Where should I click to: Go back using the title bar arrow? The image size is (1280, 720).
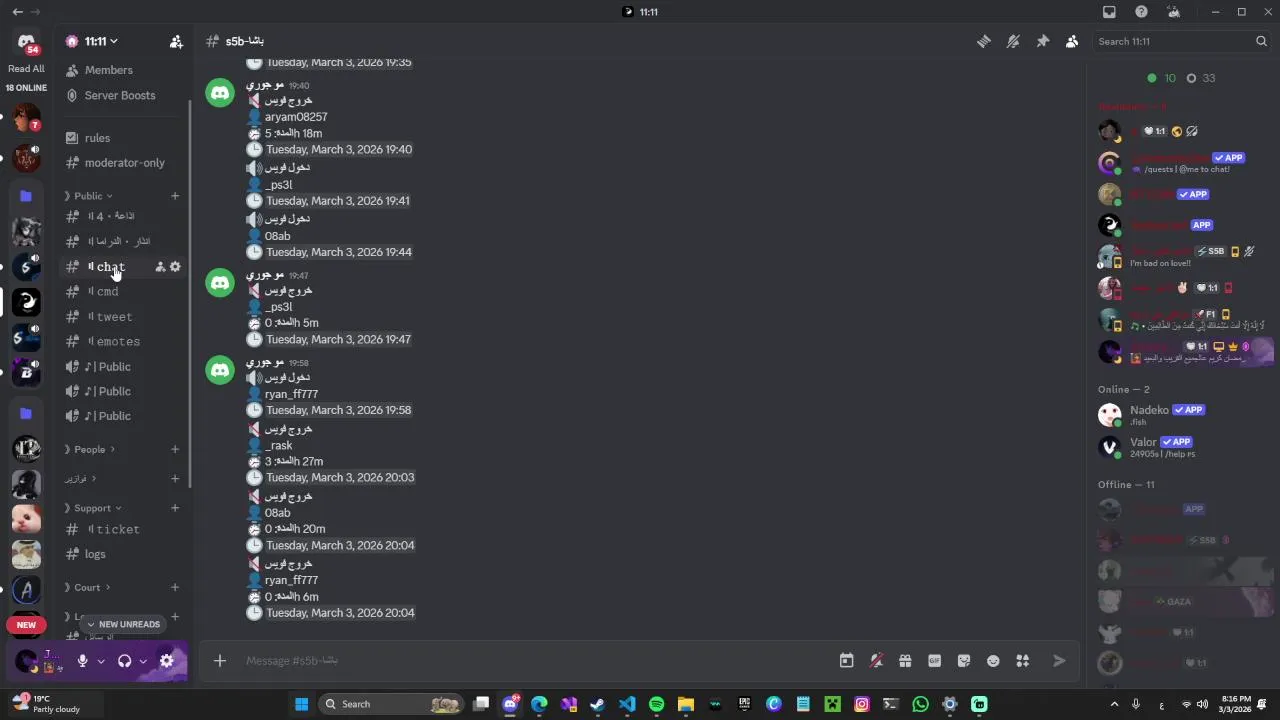[17, 12]
